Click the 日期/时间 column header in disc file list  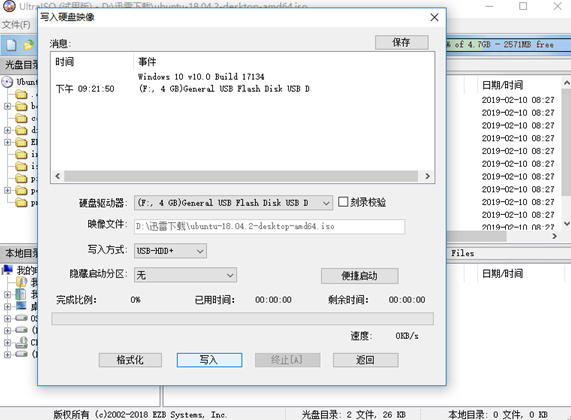click(503, 85)
